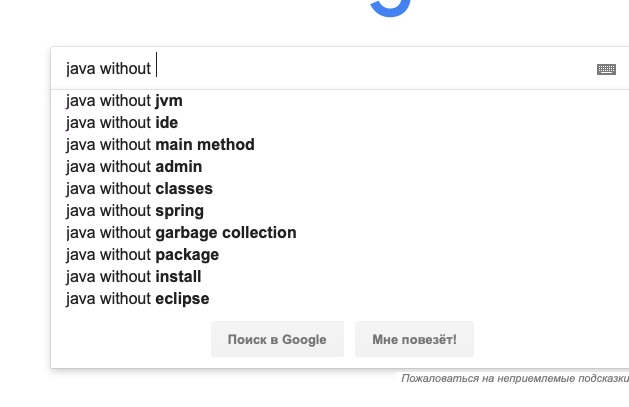Select 'java without classes' suggestion

[340, 189]
